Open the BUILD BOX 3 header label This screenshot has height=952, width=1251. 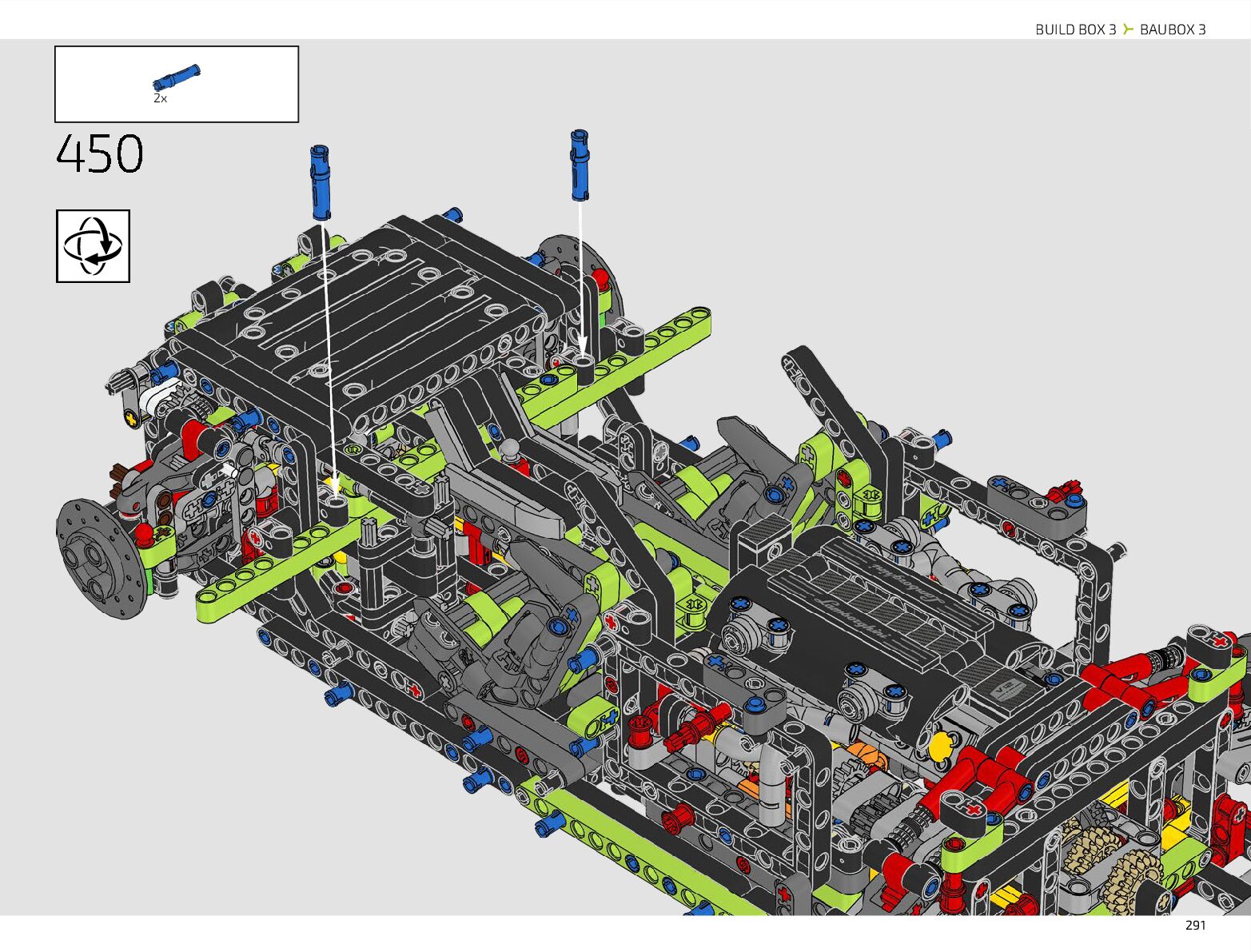(x=1075, y=30)
